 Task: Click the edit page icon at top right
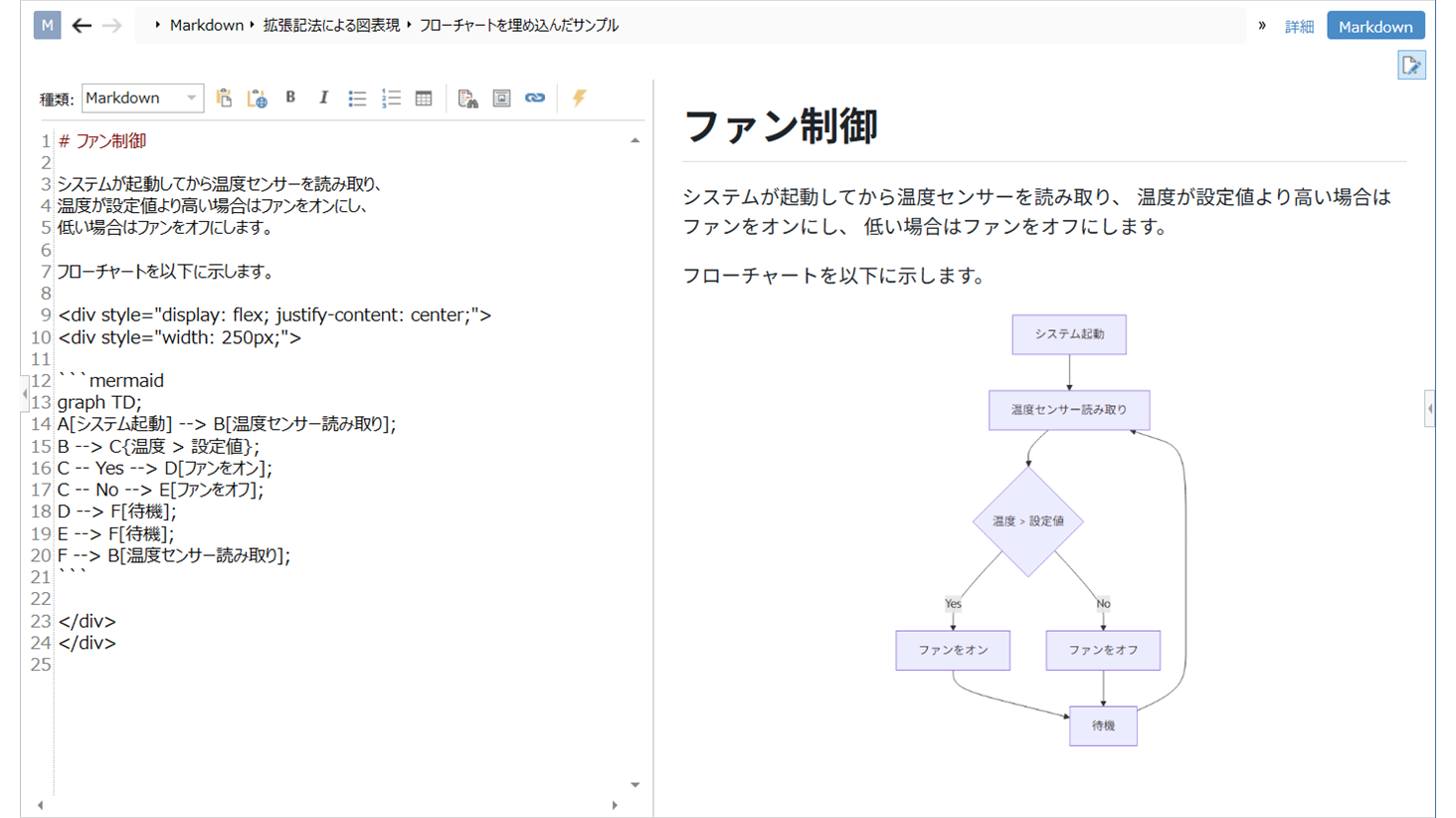tap(1411, 66)
